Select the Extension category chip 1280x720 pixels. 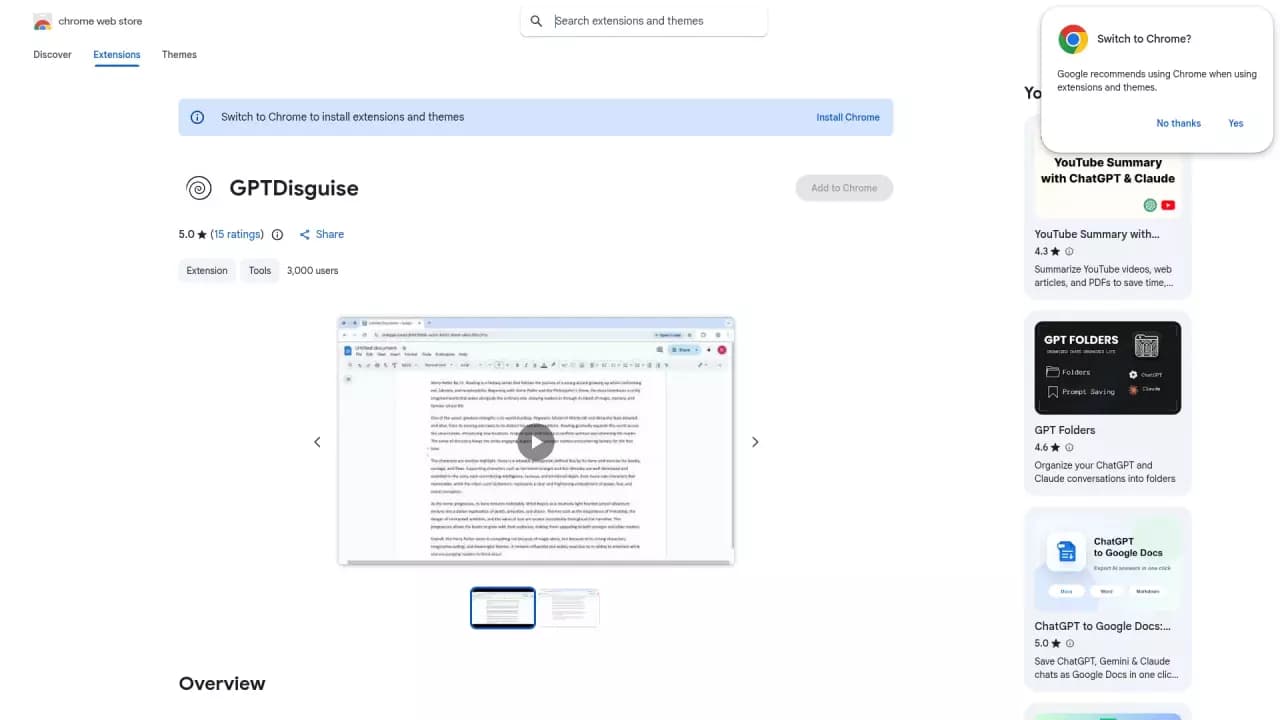pyautogui.click(x=207, y=271)
